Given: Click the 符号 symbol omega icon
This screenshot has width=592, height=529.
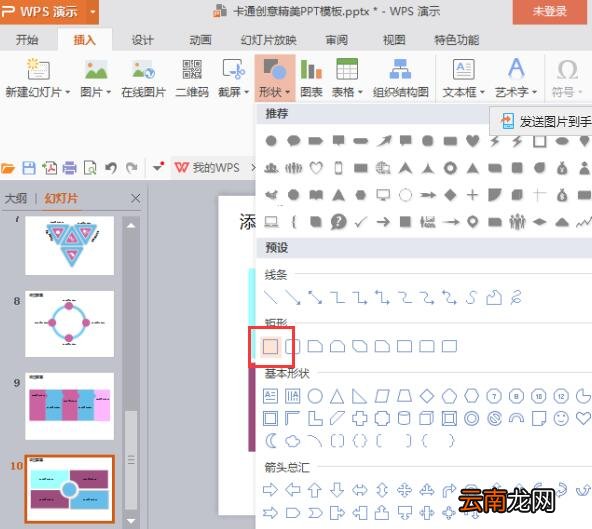Looking at the screenshot, I should 567,69.
